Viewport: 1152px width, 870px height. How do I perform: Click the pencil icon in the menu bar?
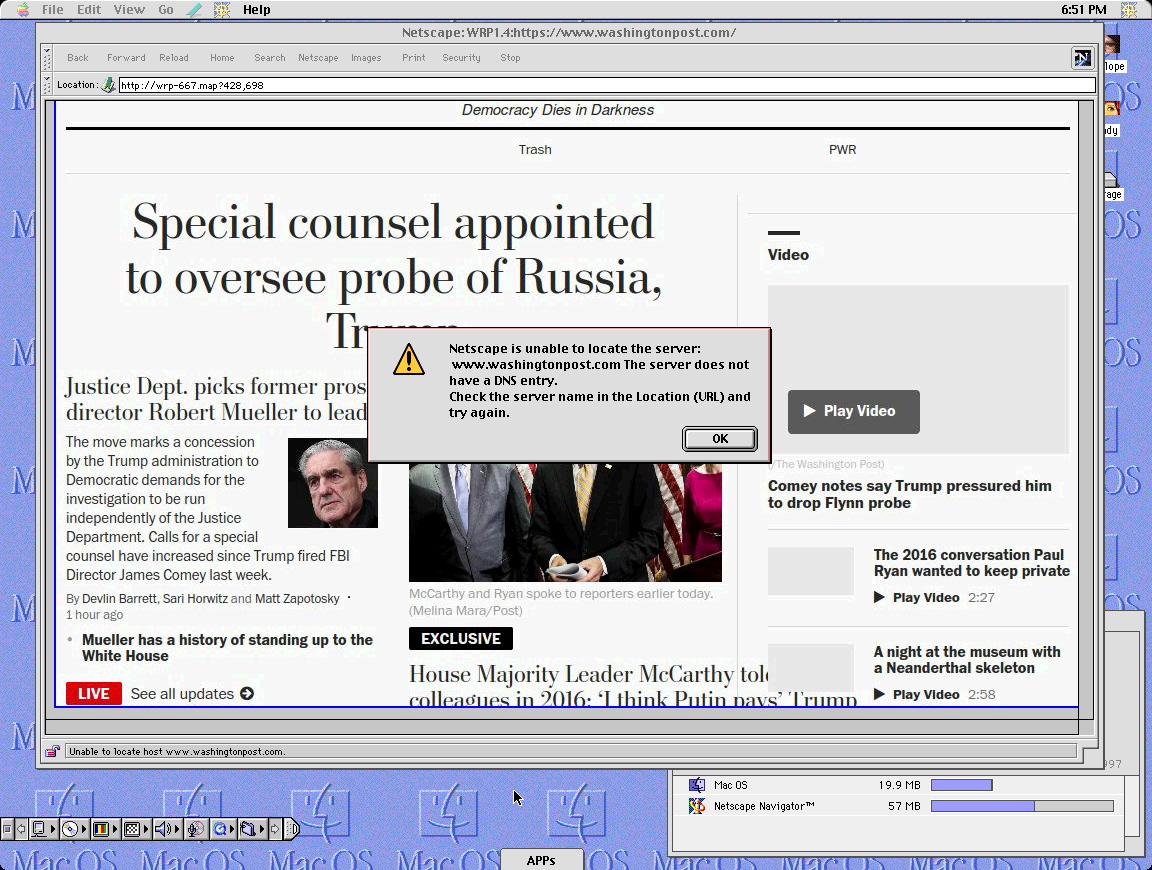point(195,10)
